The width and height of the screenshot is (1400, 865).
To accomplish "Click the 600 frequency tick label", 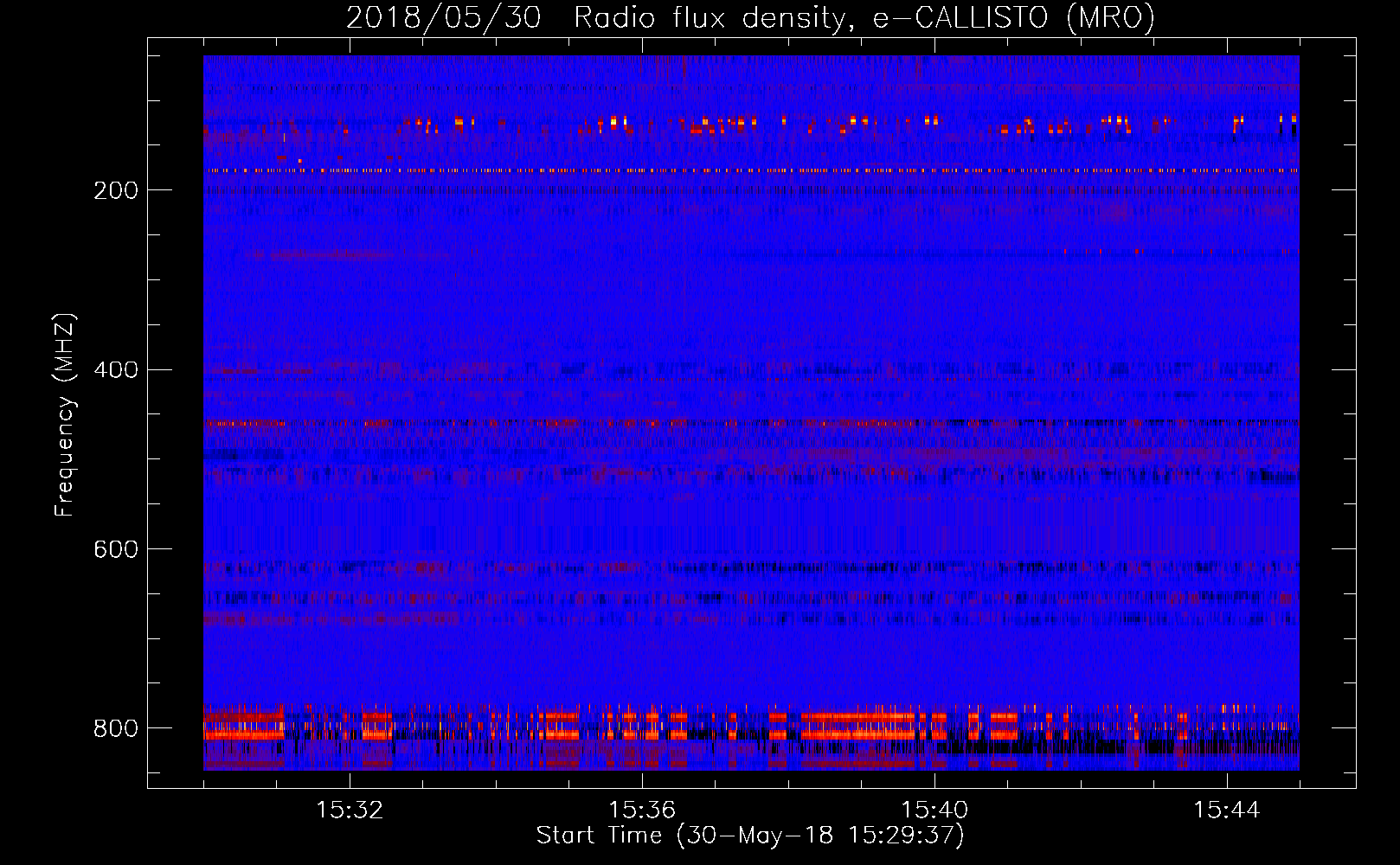I will click(116, 550).
